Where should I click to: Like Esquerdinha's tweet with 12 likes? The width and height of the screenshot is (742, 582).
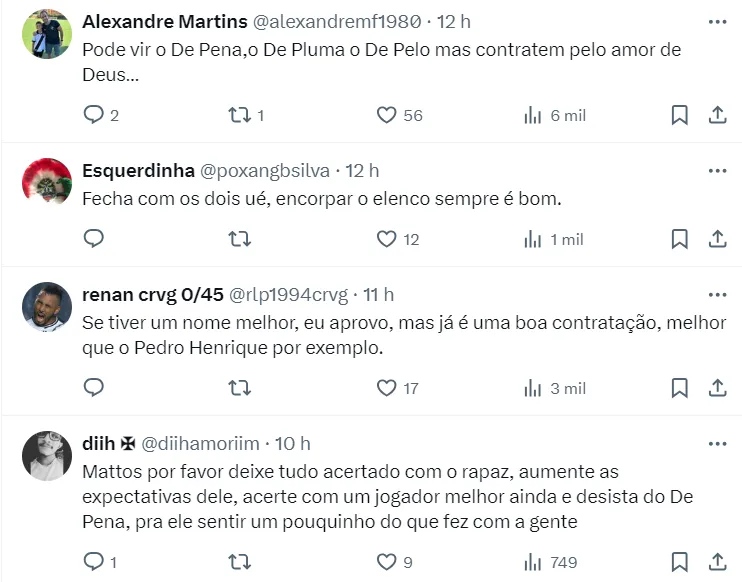pyautogui.click(x=387, y=239)
